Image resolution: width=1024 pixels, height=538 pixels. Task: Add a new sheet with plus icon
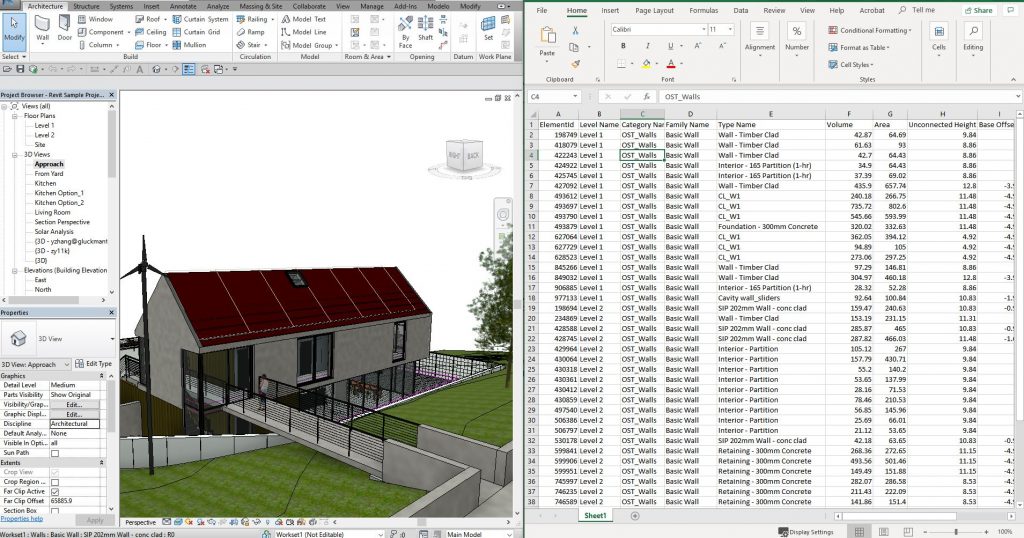pyautogui.click(x=635, y=516)
